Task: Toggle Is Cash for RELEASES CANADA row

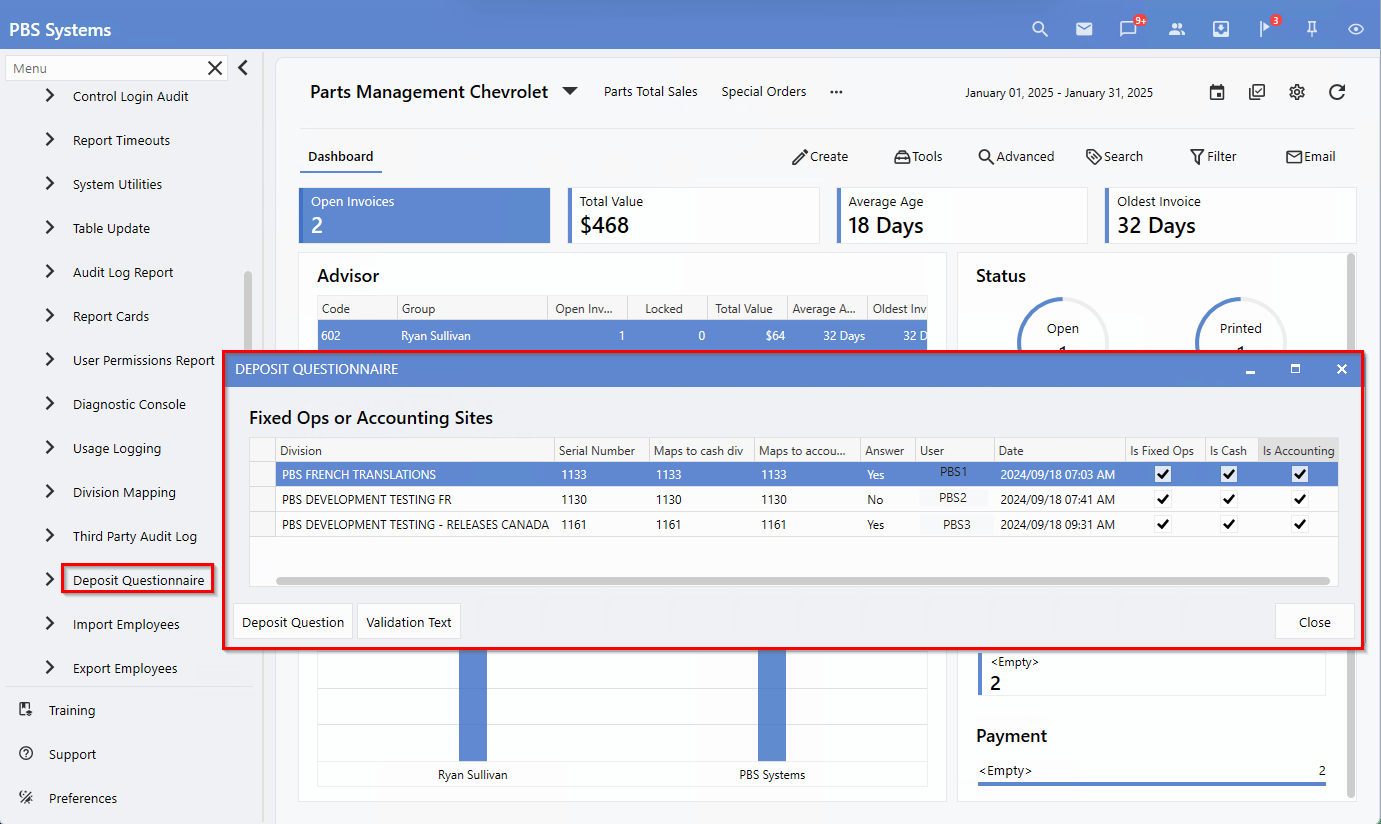Action: click(x=1229, y=524)
